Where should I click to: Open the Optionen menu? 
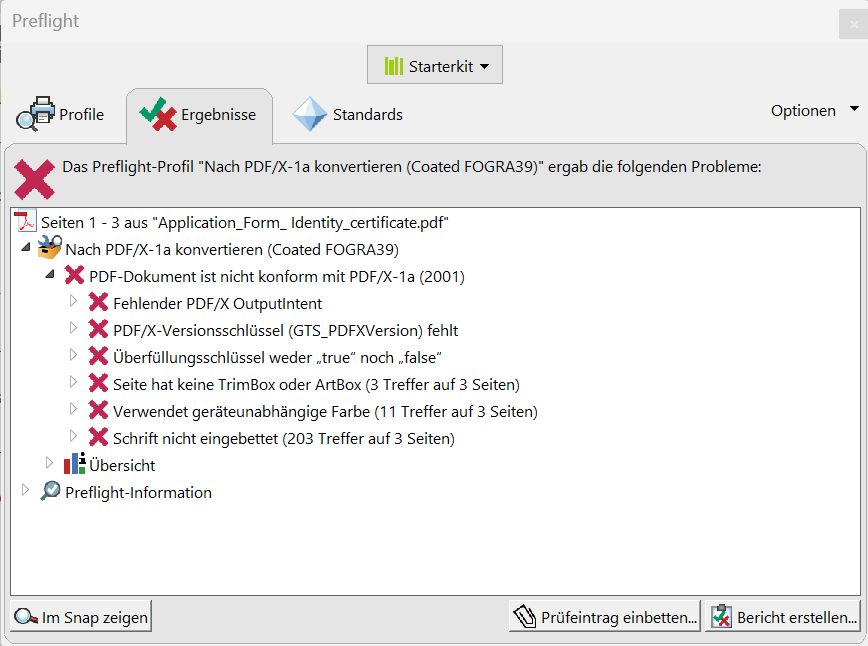[x=814, y=111]
